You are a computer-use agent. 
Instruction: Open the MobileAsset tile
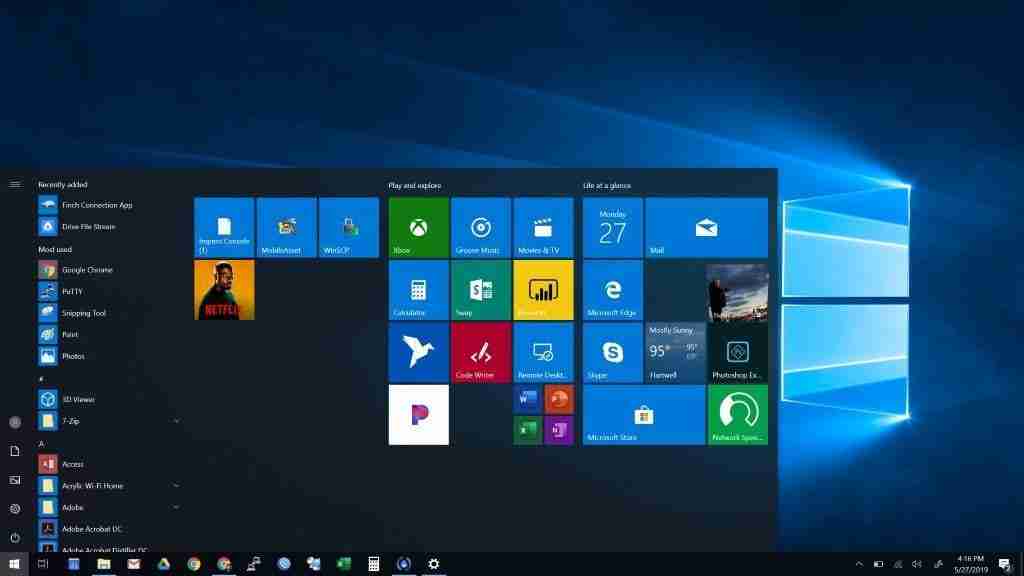[287, 227]
